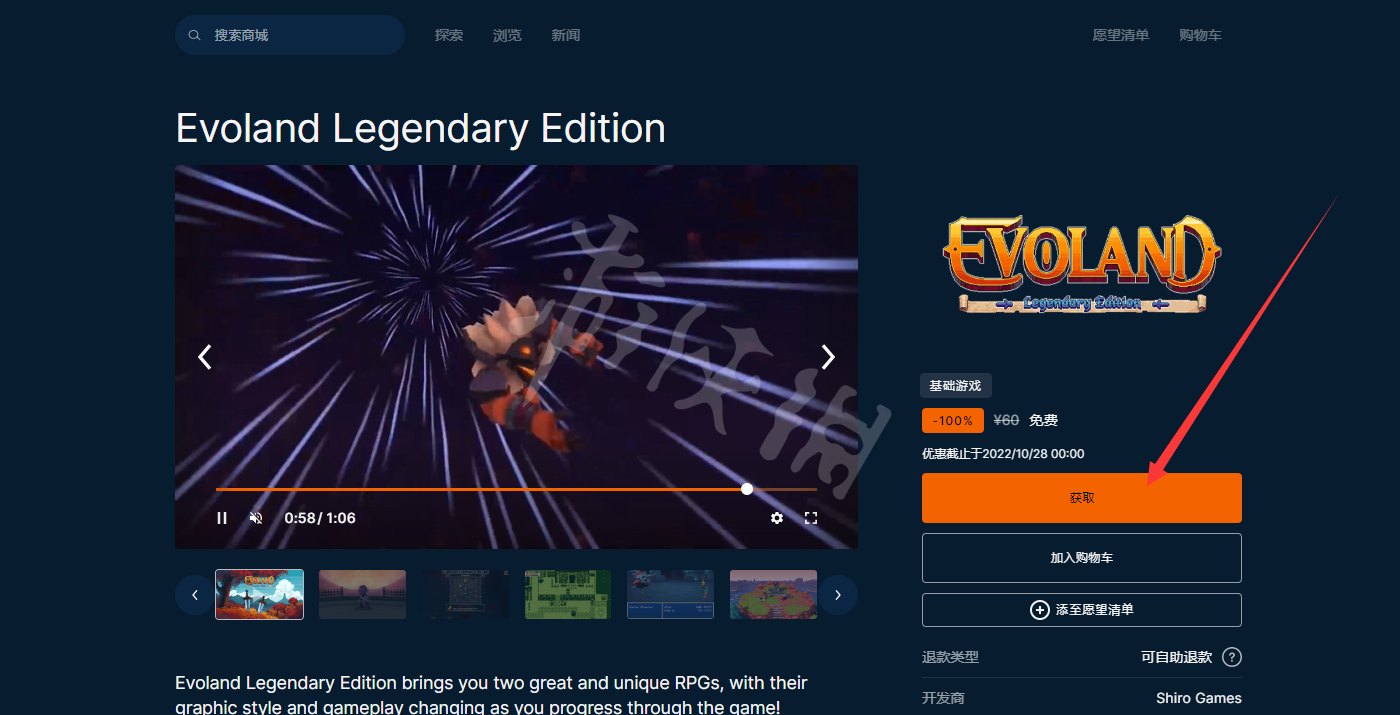Go to the 新闻 tab
Viewport: 1400px width, 715px height.
click(x=565, y=35)
